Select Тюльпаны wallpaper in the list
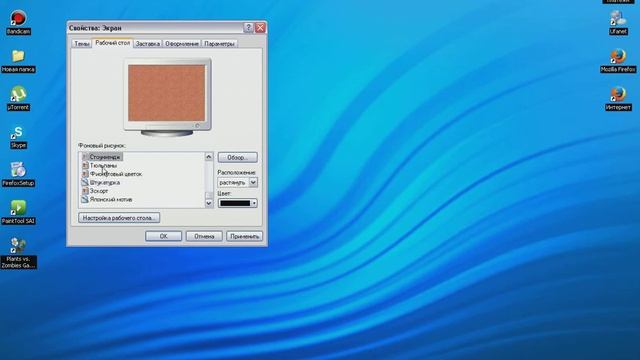 tap(103, 165)
